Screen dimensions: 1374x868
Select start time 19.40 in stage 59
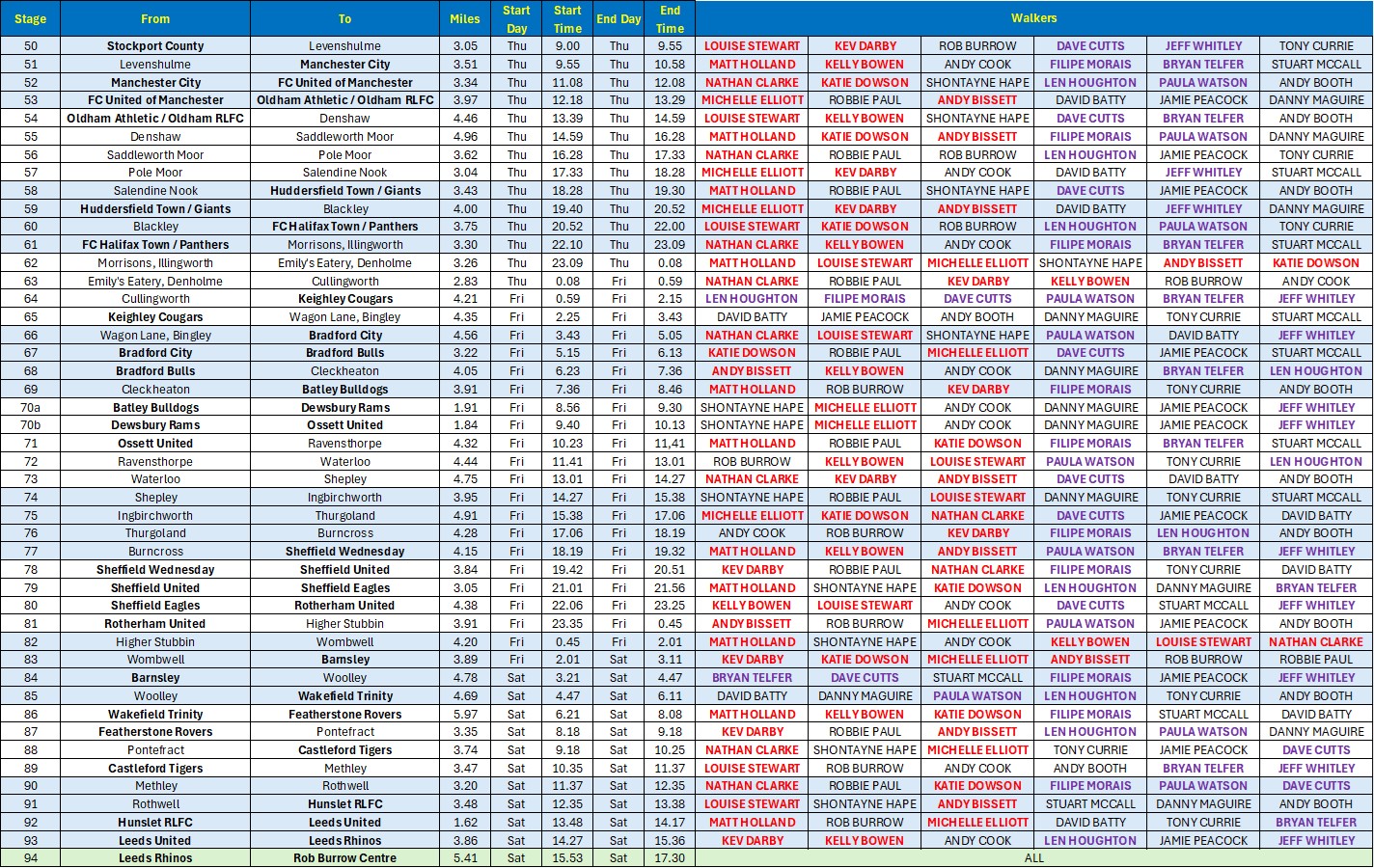[x=567, y=209]
